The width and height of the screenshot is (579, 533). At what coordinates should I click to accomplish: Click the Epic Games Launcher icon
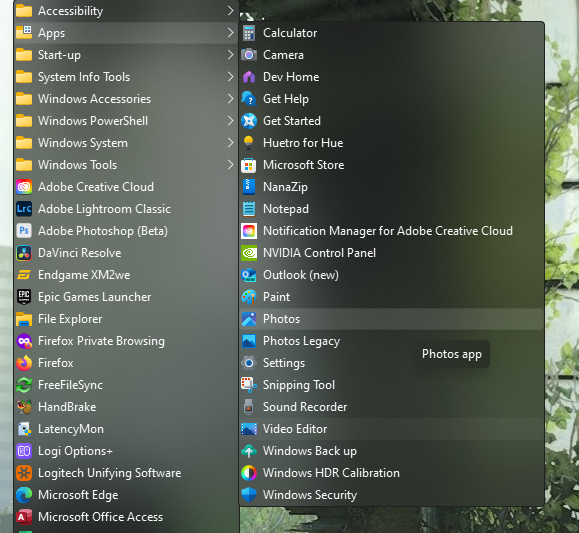[x=24, y=297]
